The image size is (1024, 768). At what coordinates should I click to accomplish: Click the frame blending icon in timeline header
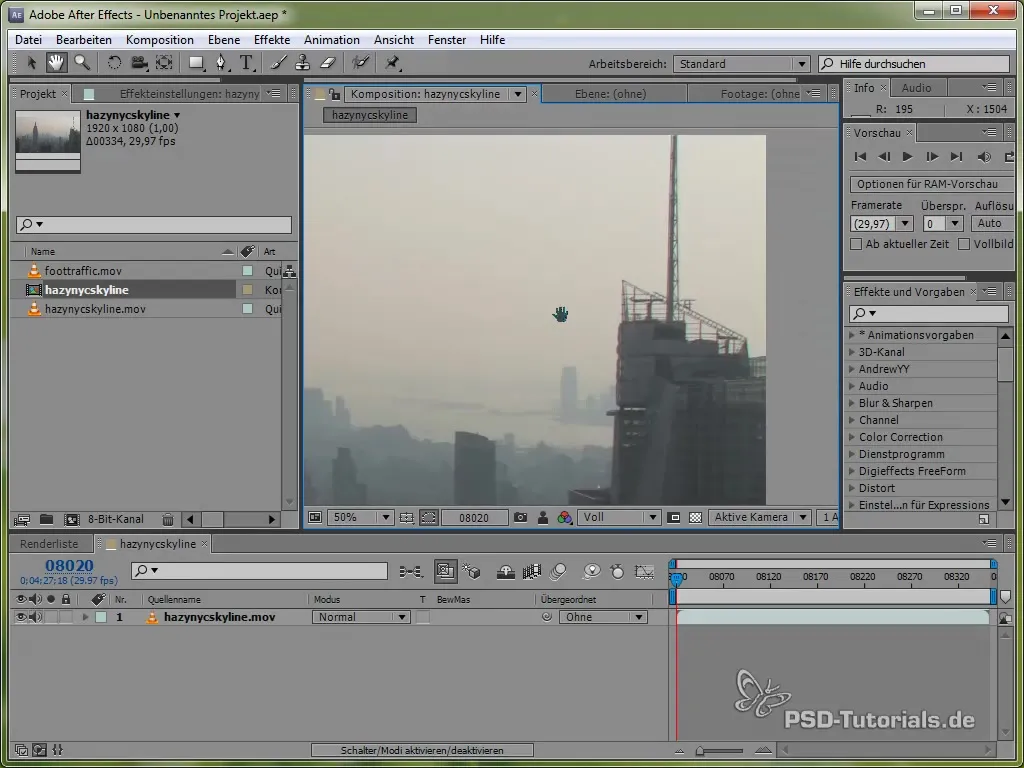pos(532,572)
